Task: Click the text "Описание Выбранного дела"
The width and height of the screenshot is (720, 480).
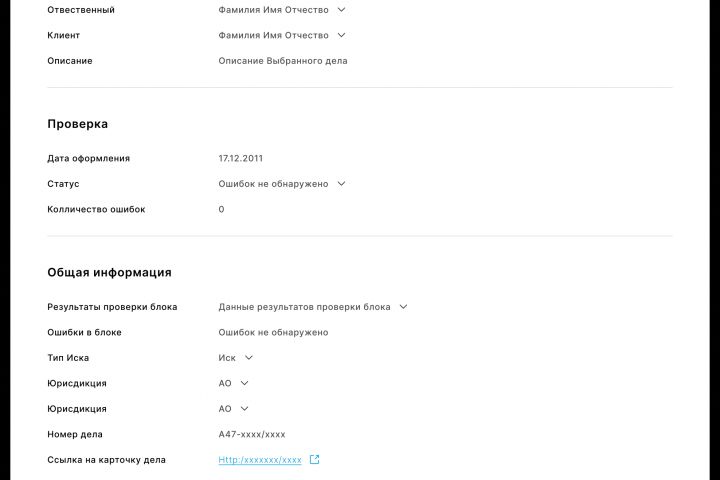Action: point(283,61)
